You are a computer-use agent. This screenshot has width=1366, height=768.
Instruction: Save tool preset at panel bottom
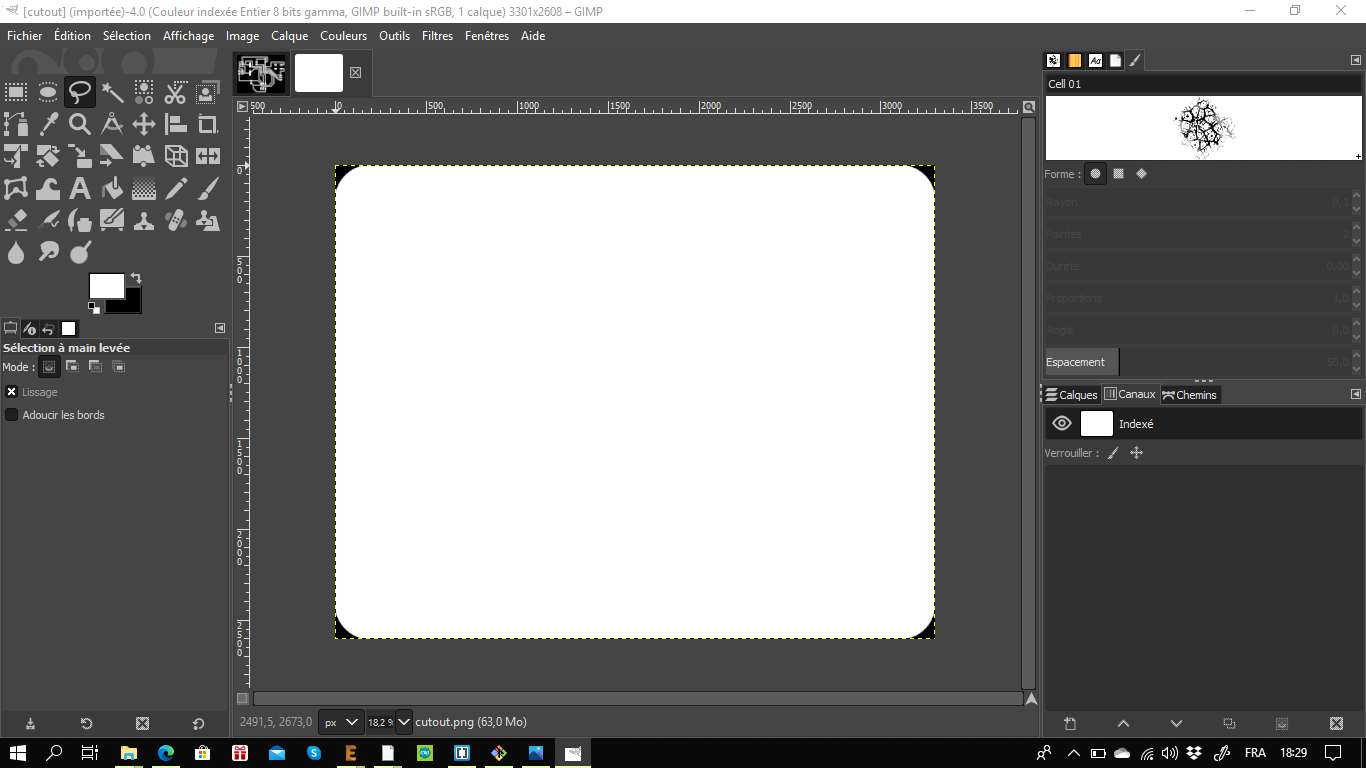click(30, 724)
